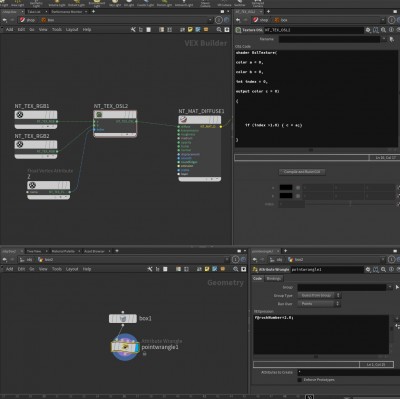Click the magnifier icon in Attribute Wrangle header
The height and width of the screenshot is (399, 400).
(x=383, y=269)
